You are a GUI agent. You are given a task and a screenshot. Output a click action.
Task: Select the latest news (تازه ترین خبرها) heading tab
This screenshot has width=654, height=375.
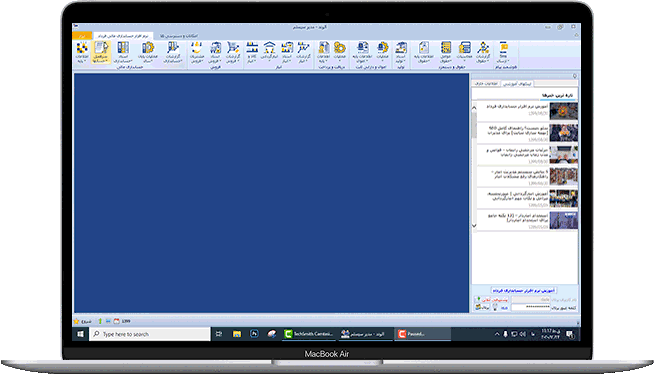[x=557, y=96]
